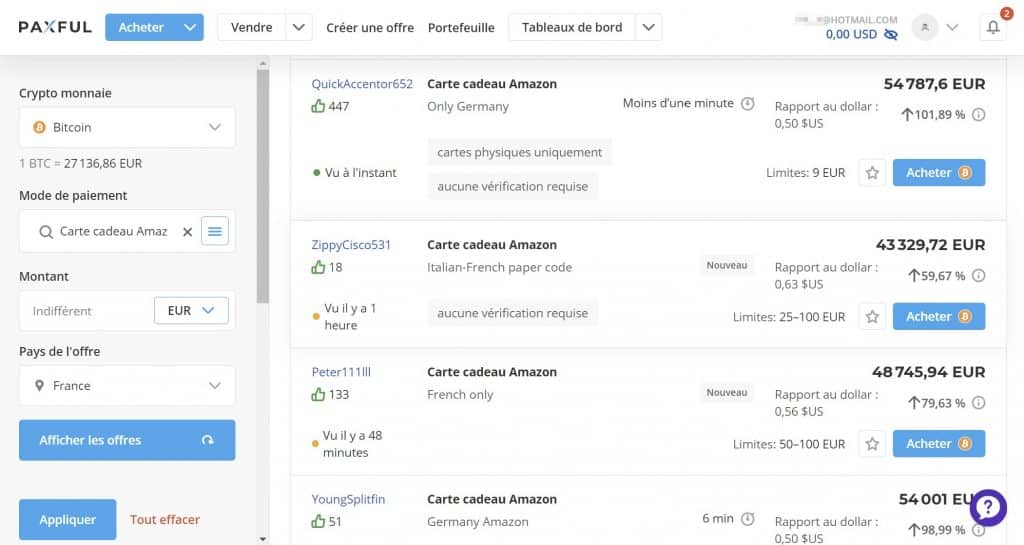Viewport: 1024px width, 545px height.
Task: Click info icon next to 101,89 %
Action: tap(978, 115)
